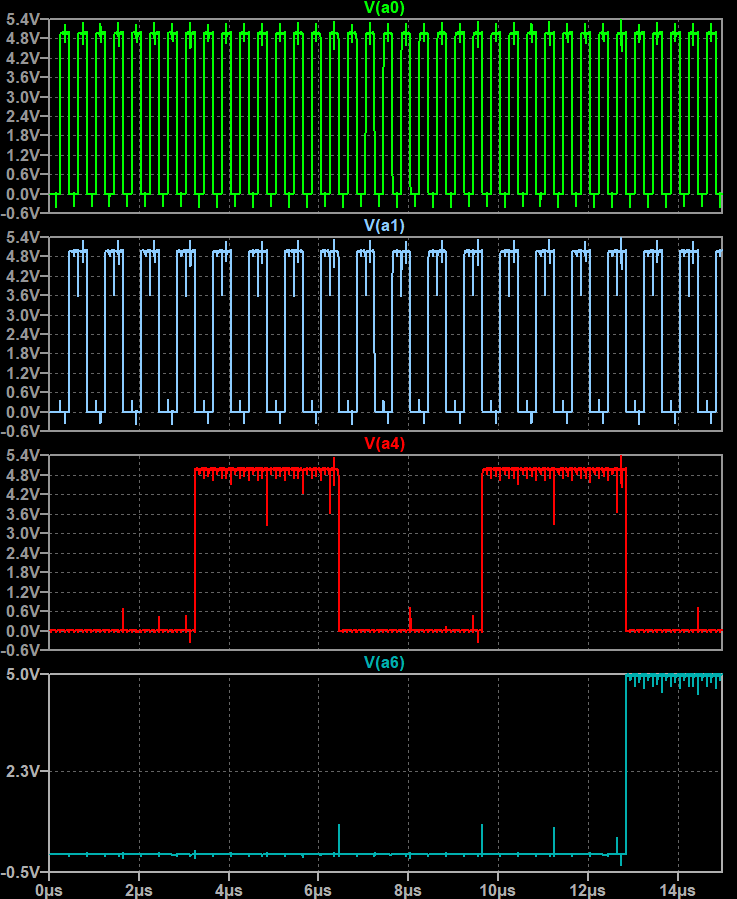Click the 0.0V label on V(a1) axis
The image size is (737, 899).
click(x=23, y=412)
